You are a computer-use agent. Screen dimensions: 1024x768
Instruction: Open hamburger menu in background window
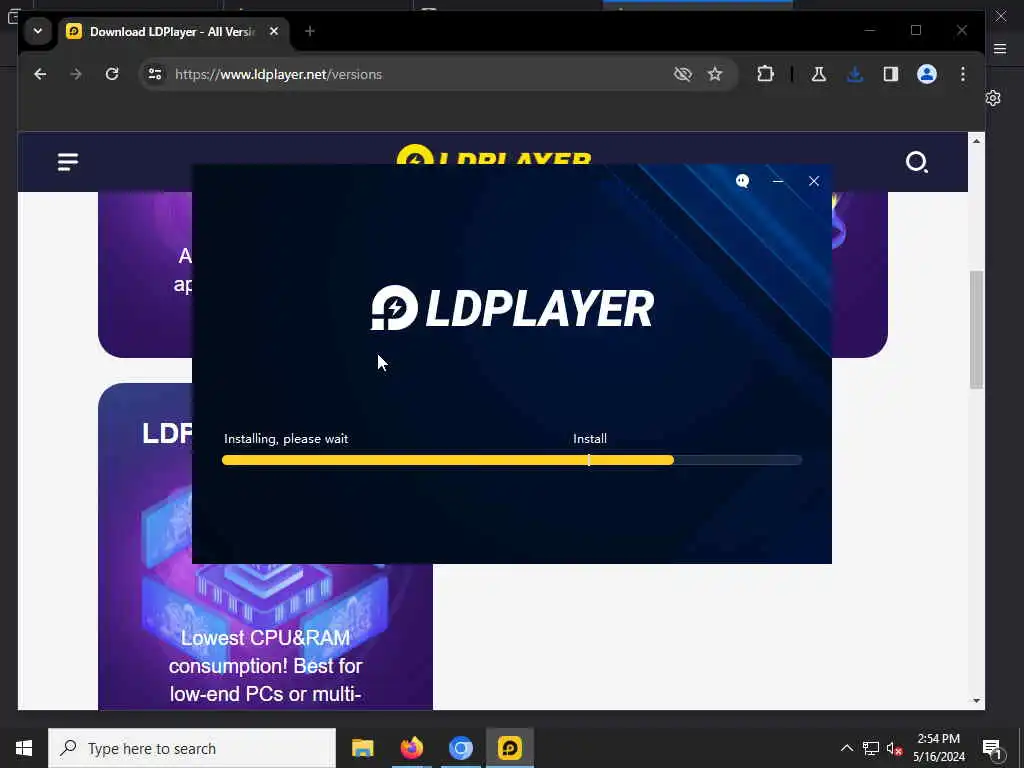coord(1000,49)
